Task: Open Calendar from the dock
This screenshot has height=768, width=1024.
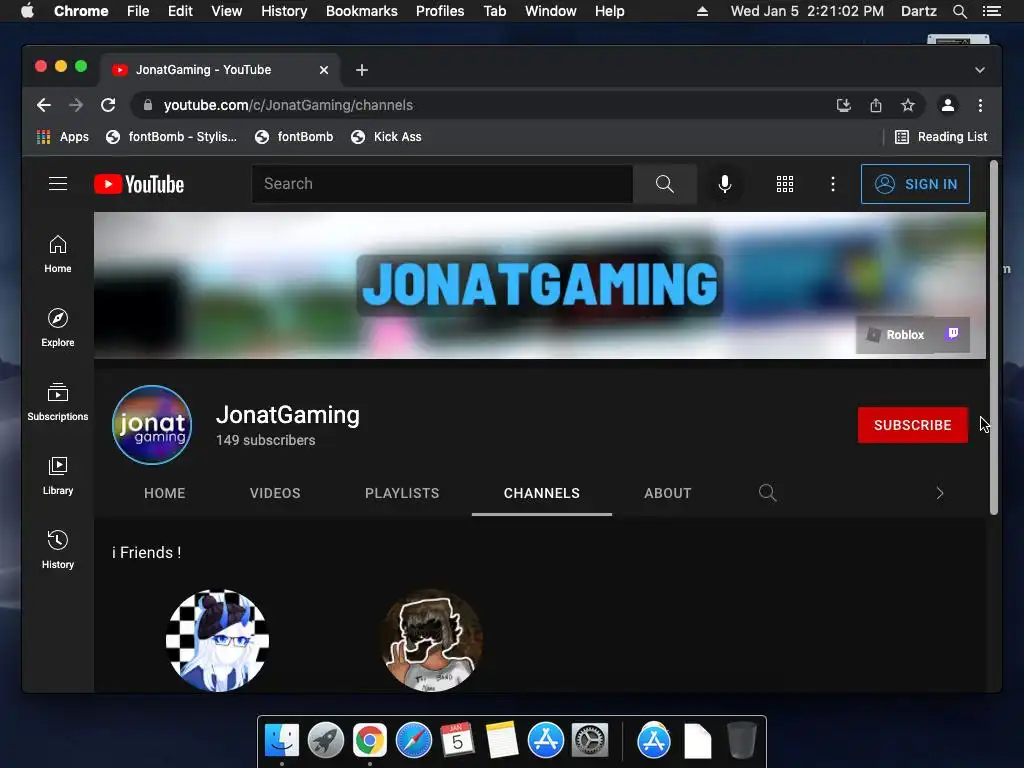Action: pyautogui.click(x=457, y=741)
